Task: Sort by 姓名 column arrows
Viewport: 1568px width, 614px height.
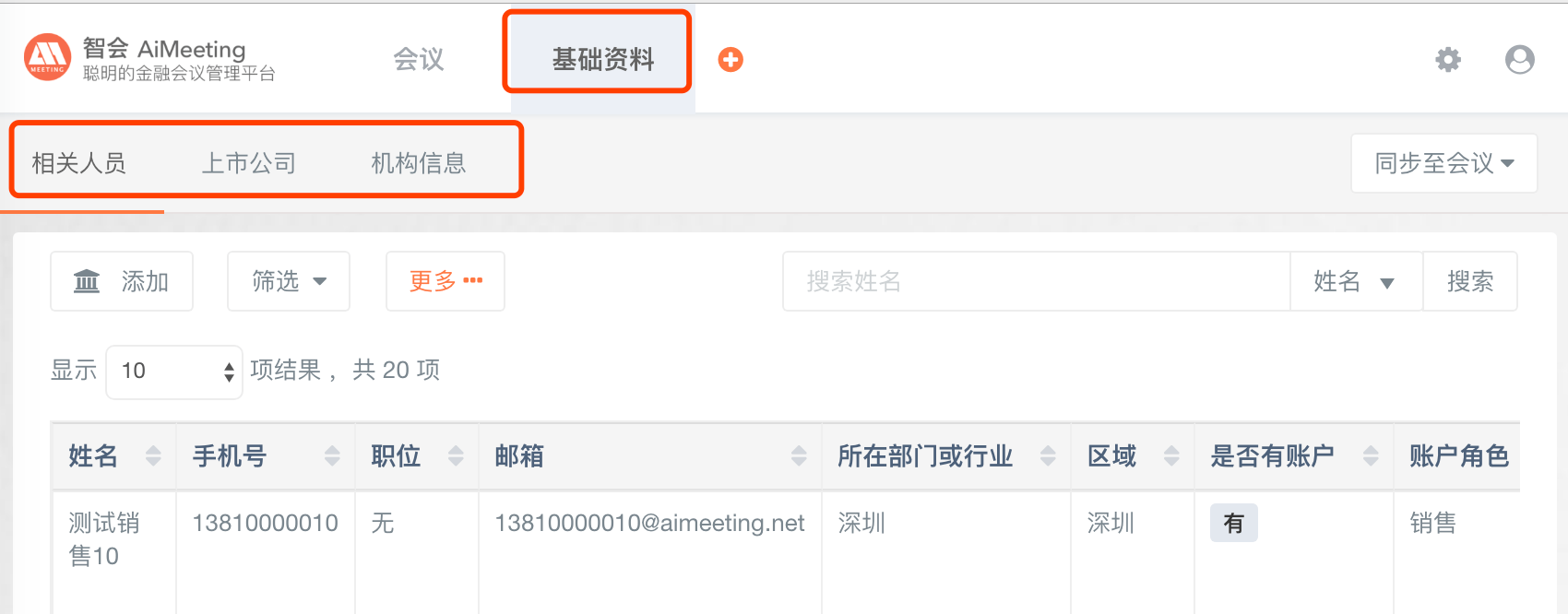Action: pos(153,455)
